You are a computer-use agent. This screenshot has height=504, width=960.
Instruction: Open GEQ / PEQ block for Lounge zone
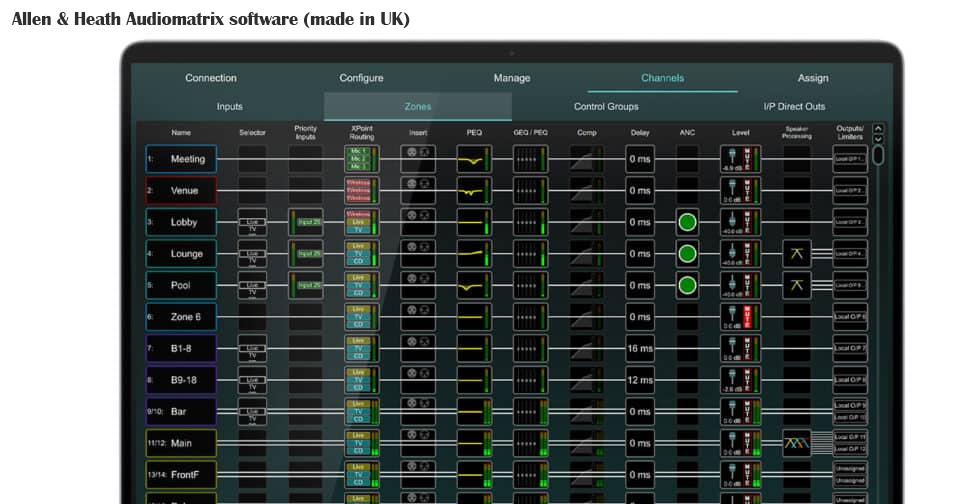tap(530, 254)
